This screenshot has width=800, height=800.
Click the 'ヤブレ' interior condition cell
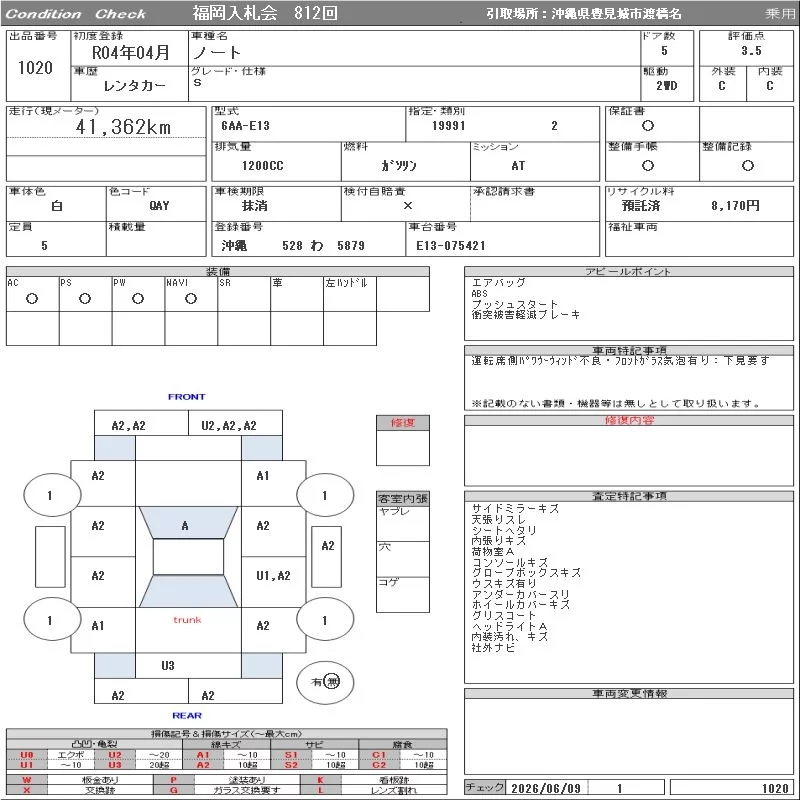[x=403, y=524]
